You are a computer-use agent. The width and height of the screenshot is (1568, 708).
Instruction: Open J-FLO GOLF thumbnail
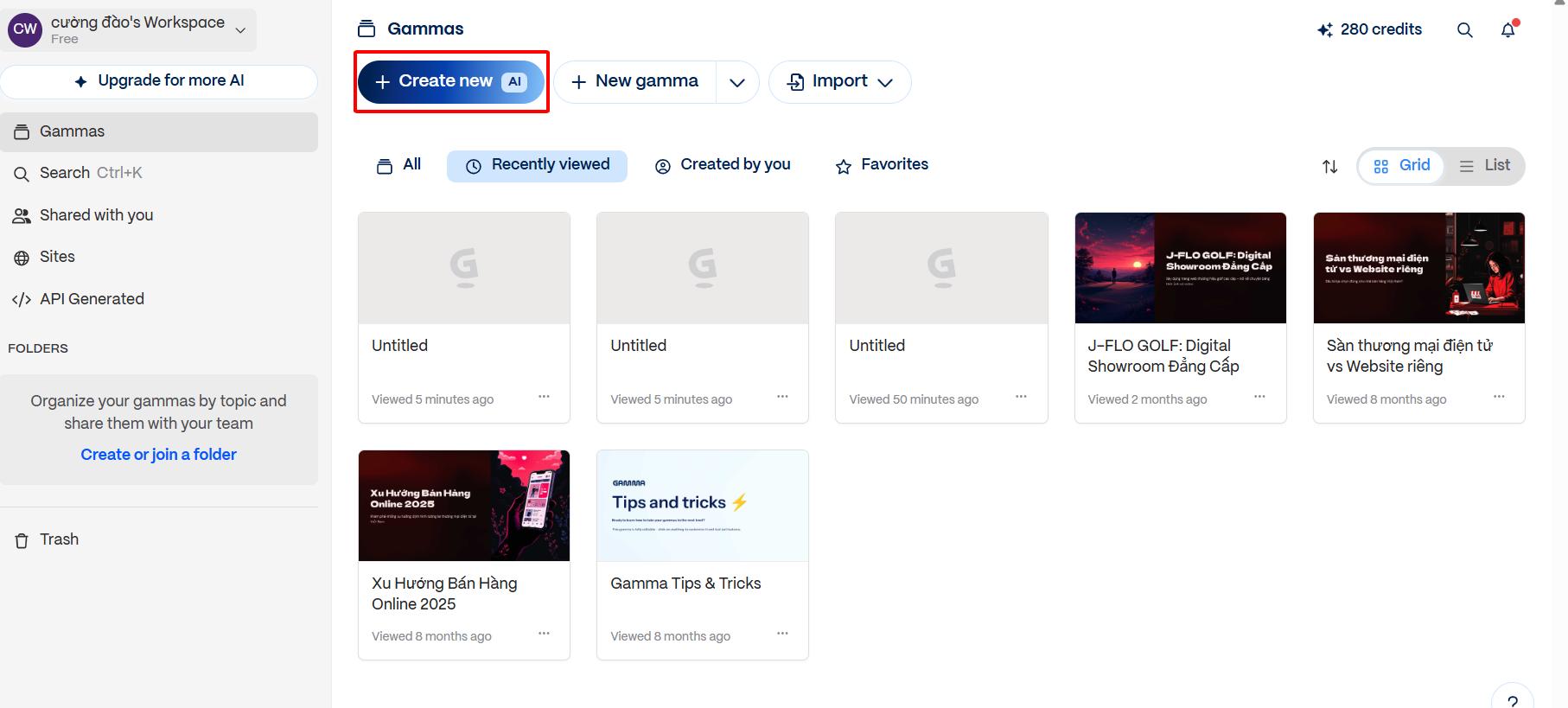click(1181, 268)
